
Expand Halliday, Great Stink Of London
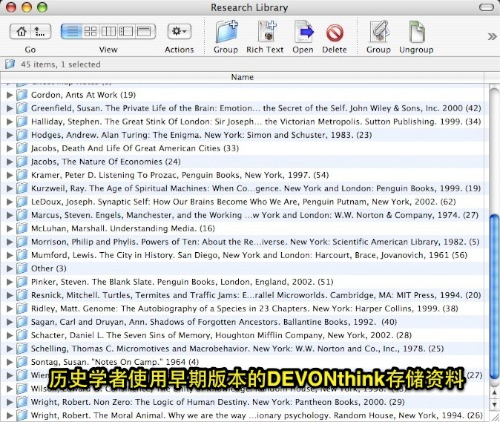pyautogui.click(x=10, y=122)
